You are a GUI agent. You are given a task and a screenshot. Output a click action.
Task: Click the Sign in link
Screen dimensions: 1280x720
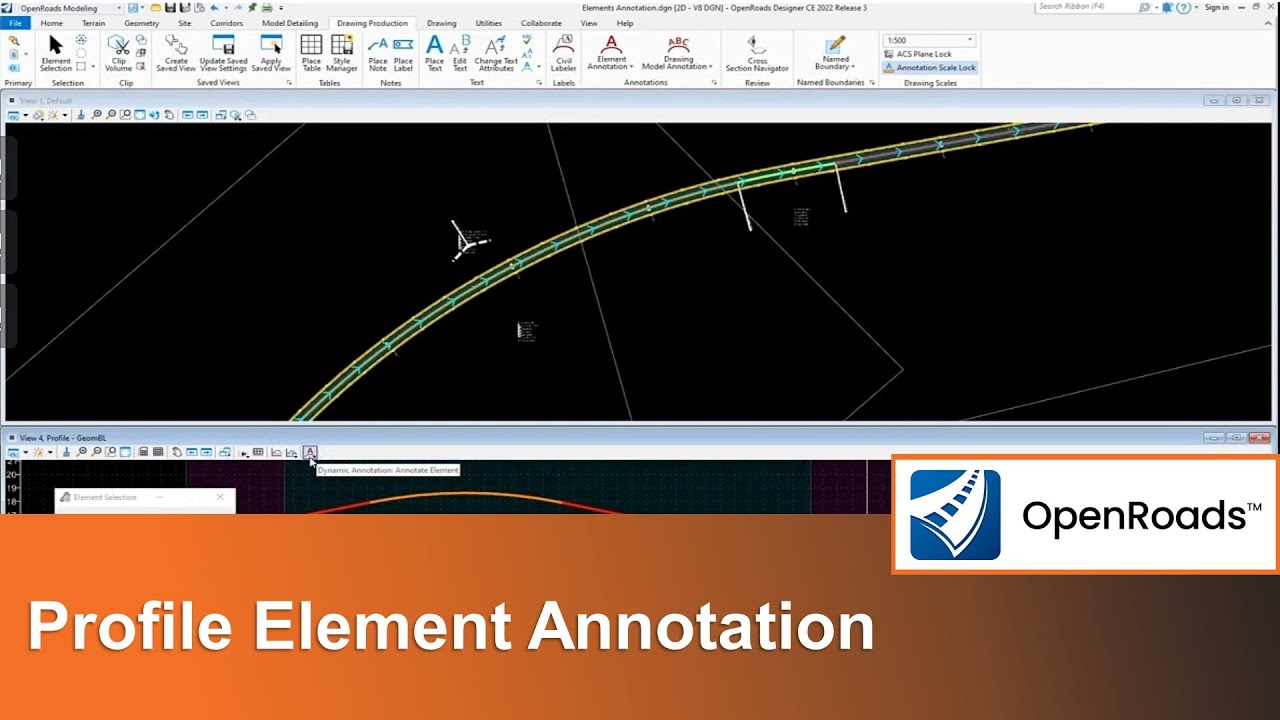coord(1217,7)
